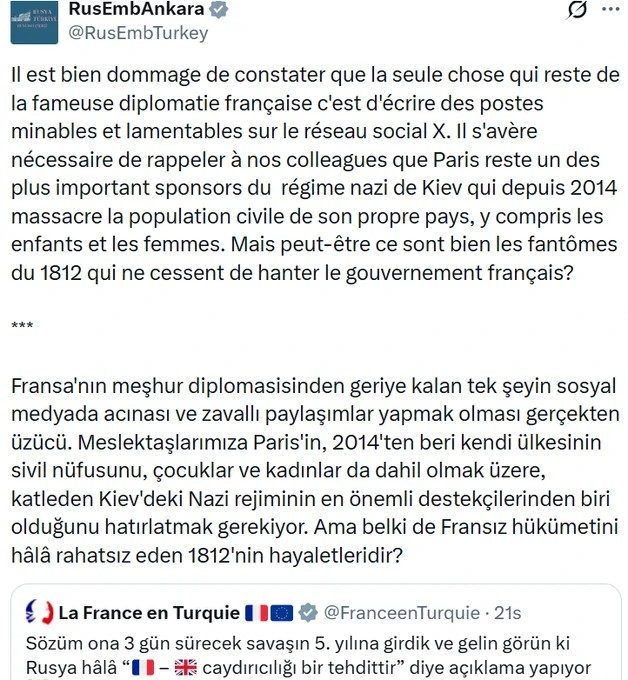The height and width of the screenshot is (680, 628).
Task: Click EU flag emoji beside La France en Turquie
Action: click(281, 612)
